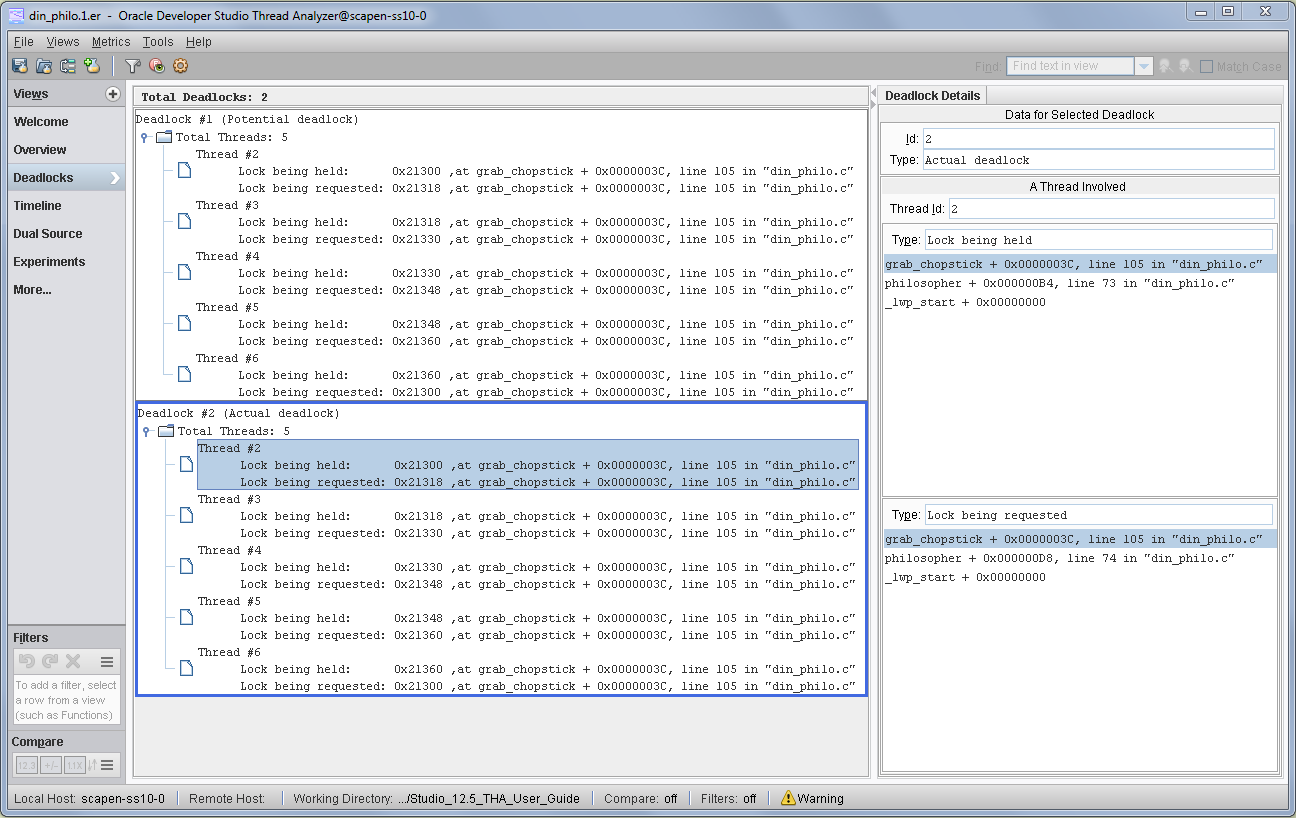This screenshot has width=1296, height=818.
Task: Click the Find Next arrow icon
Action: click(1185, 66)
